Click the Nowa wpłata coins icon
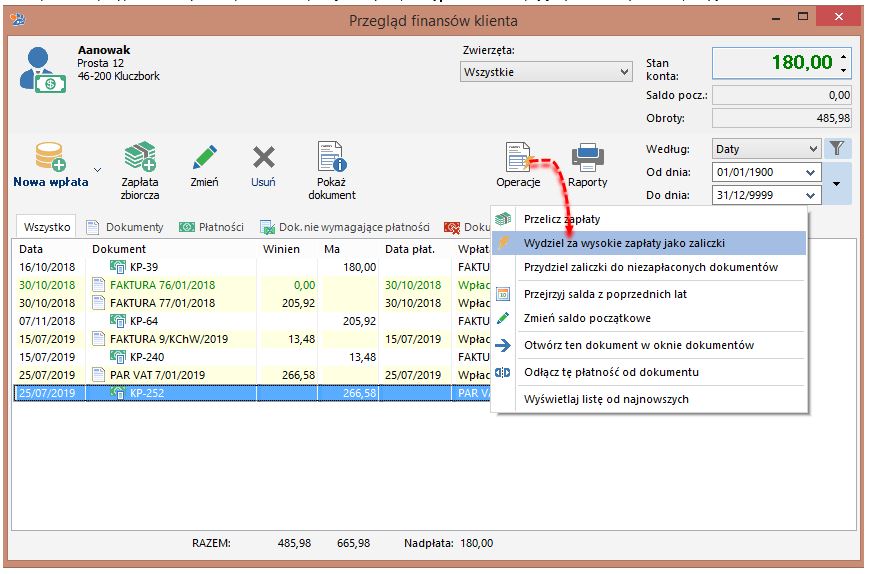Viewport: 870px width, 574px height. (50, 156)
